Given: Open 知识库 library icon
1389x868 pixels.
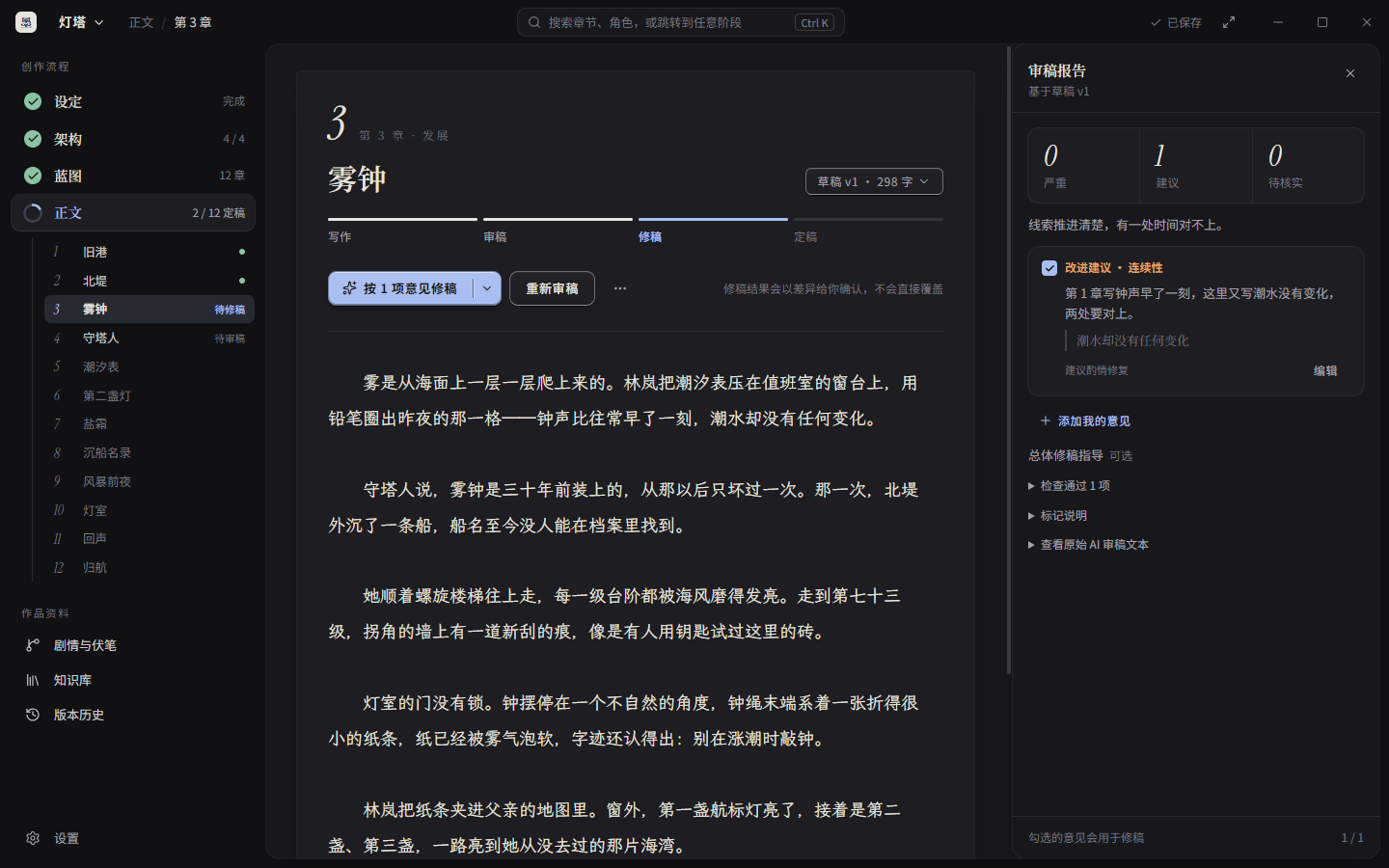Looking at the screenshot, I should [33, 680].
